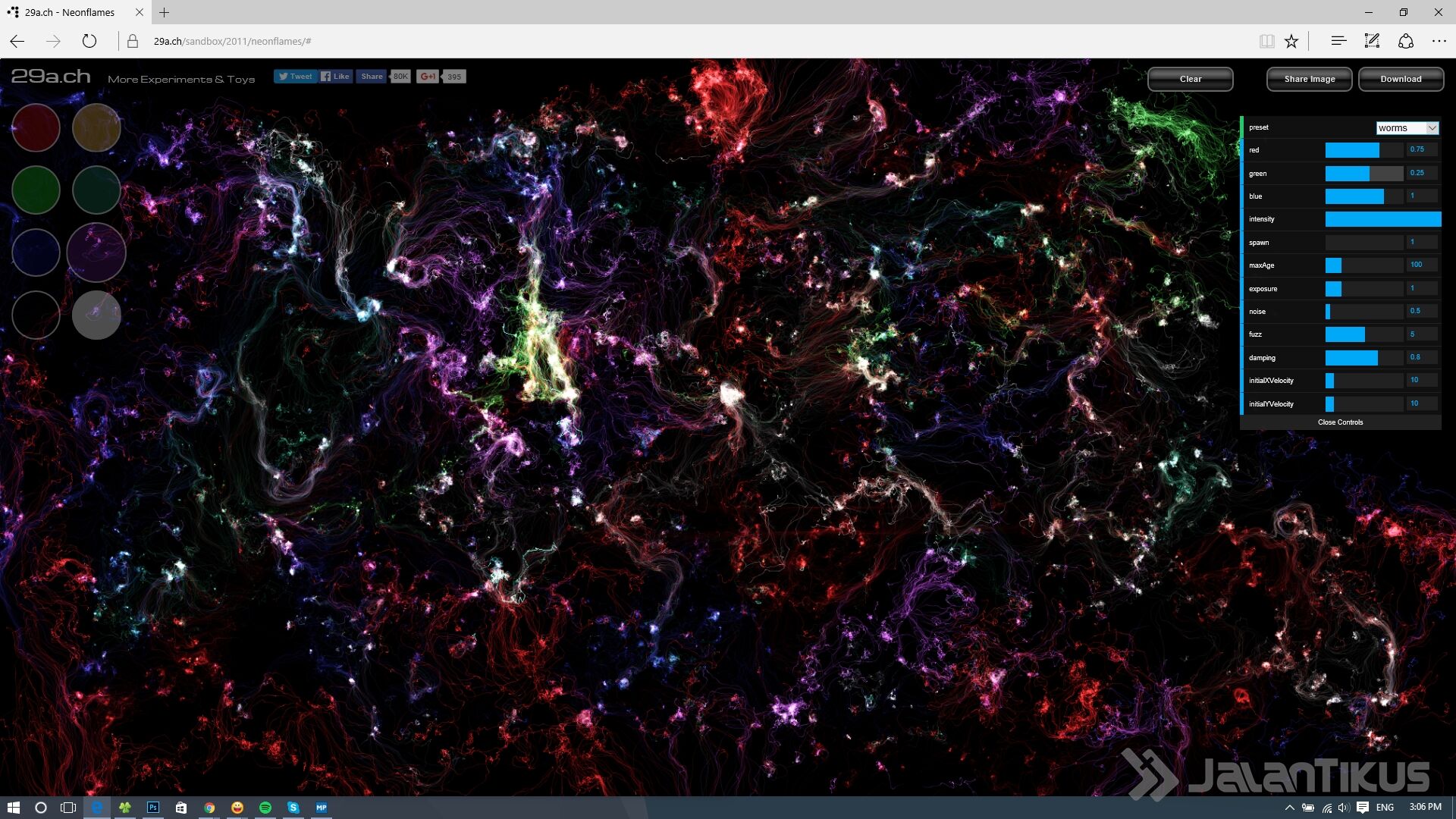This screenshot has width=1456, height=819.
Task: Adjust the red slider bar
Action: [1364, 150]
